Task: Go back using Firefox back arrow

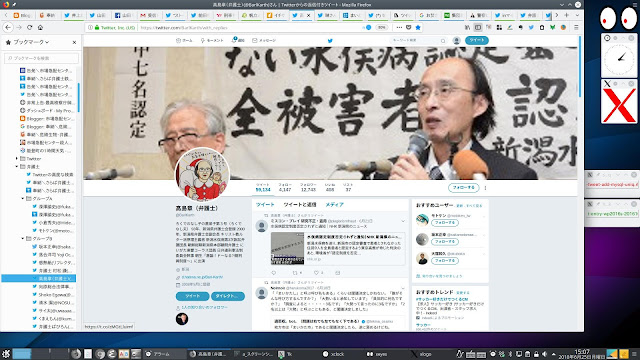Action: (x=8, y=27)
